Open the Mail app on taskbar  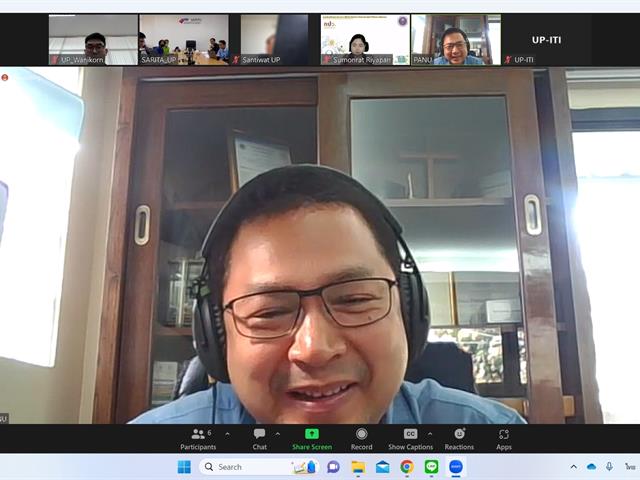click(382, 467)
